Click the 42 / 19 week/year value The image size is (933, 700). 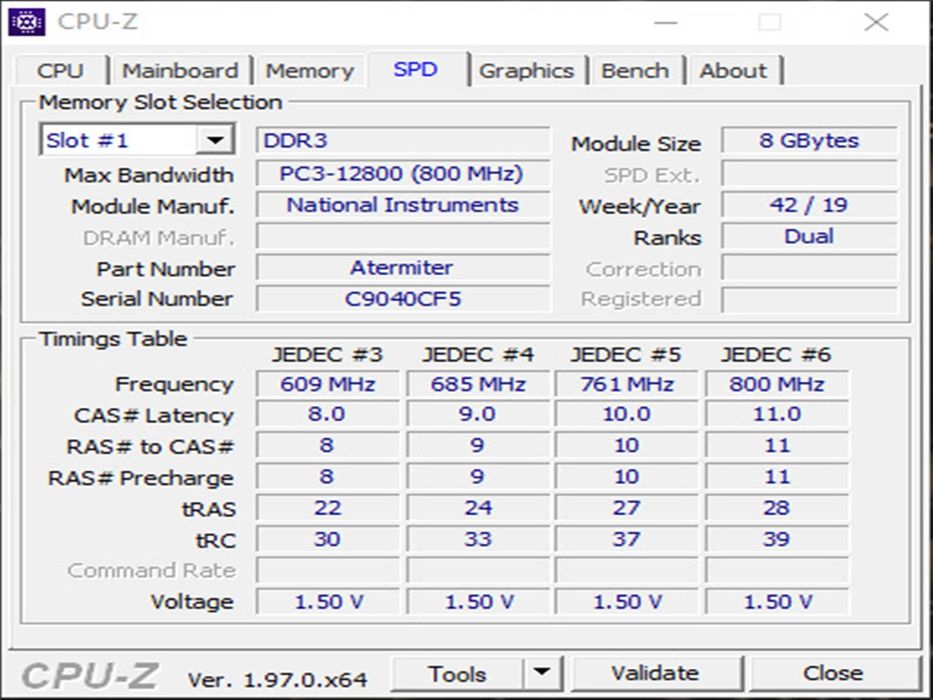tap(809, 205)
